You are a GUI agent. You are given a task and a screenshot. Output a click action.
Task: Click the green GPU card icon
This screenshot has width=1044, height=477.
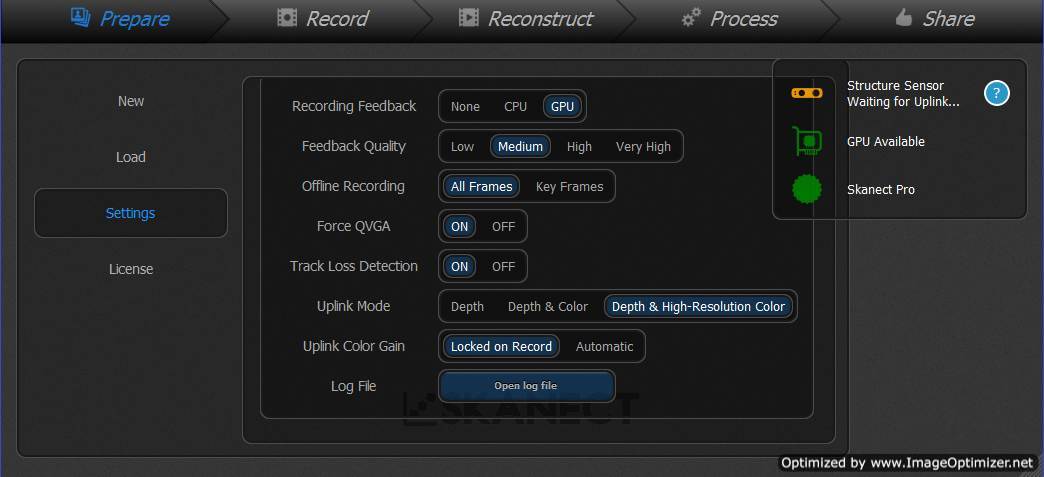click(x=807, y=141)
